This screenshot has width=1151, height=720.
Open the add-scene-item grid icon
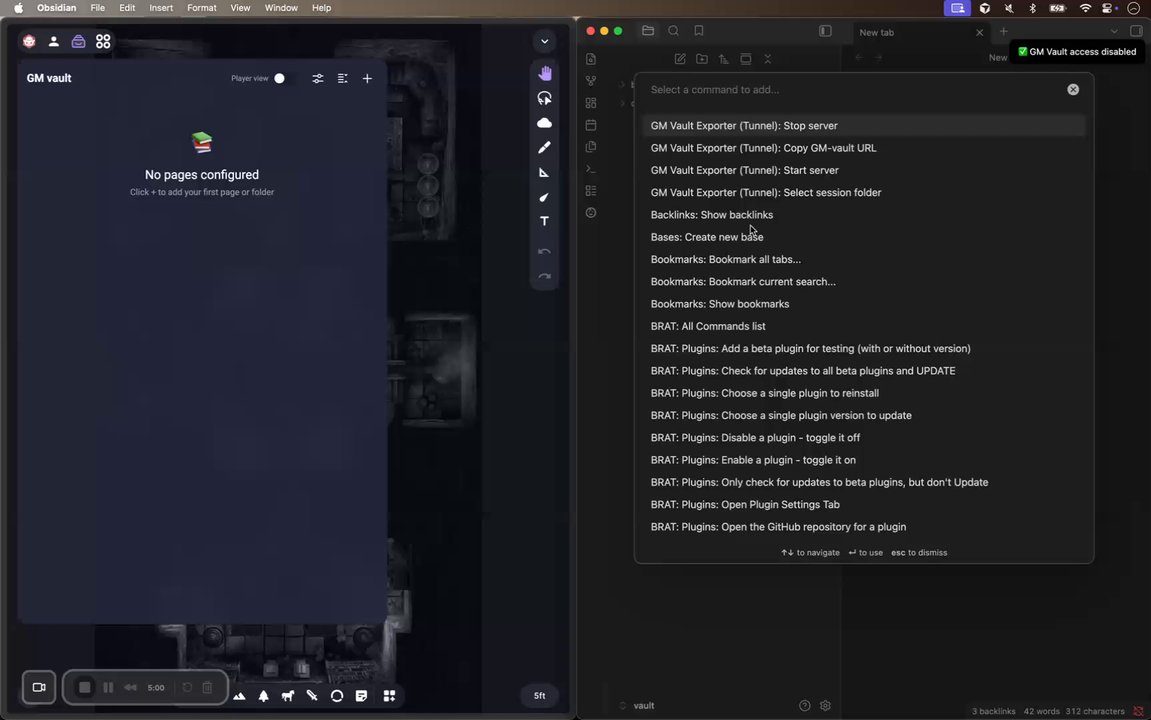[x=389, y=696]
